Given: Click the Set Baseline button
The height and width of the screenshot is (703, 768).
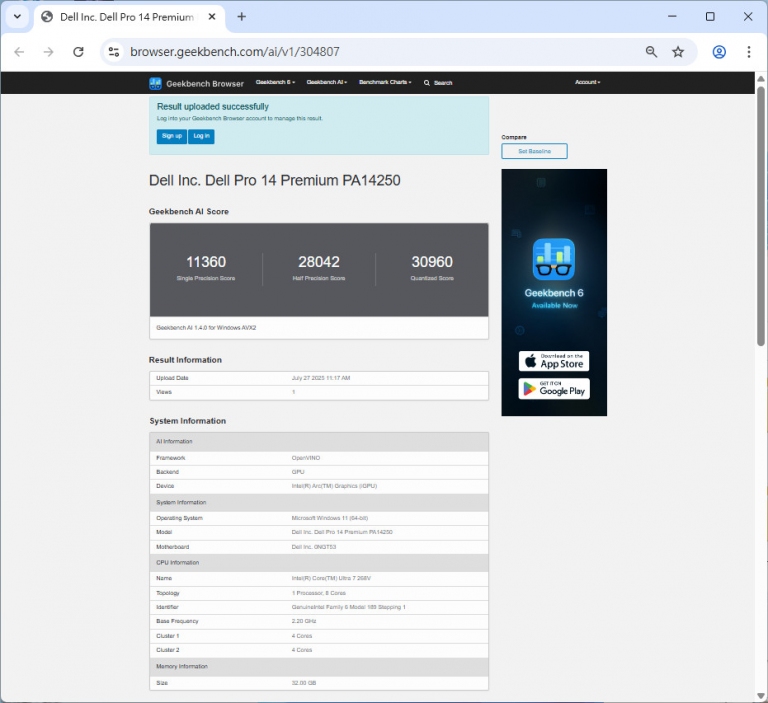Looking at the screenshot, I should [x=534, y=151].
